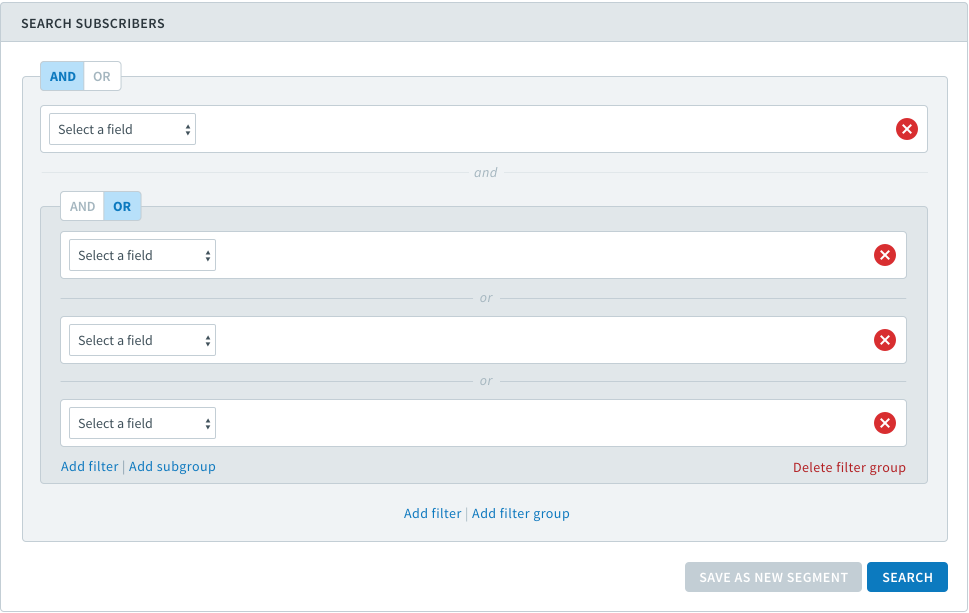Screen dimensions: 969x613
Task: Open the top-level Select a field dropdown
Action: pos(122,129)
